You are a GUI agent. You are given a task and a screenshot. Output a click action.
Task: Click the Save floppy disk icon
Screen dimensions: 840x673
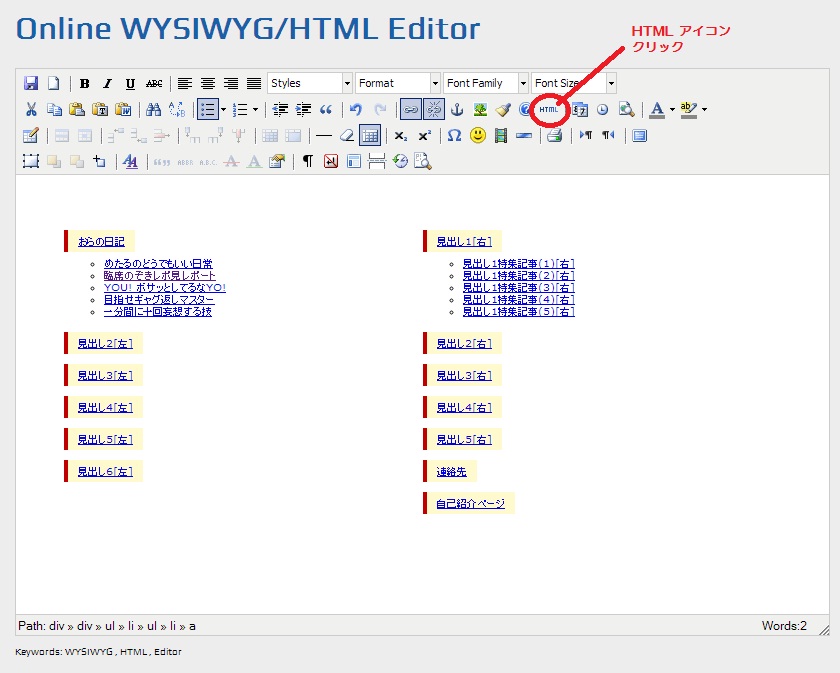[x=31, y=83]
